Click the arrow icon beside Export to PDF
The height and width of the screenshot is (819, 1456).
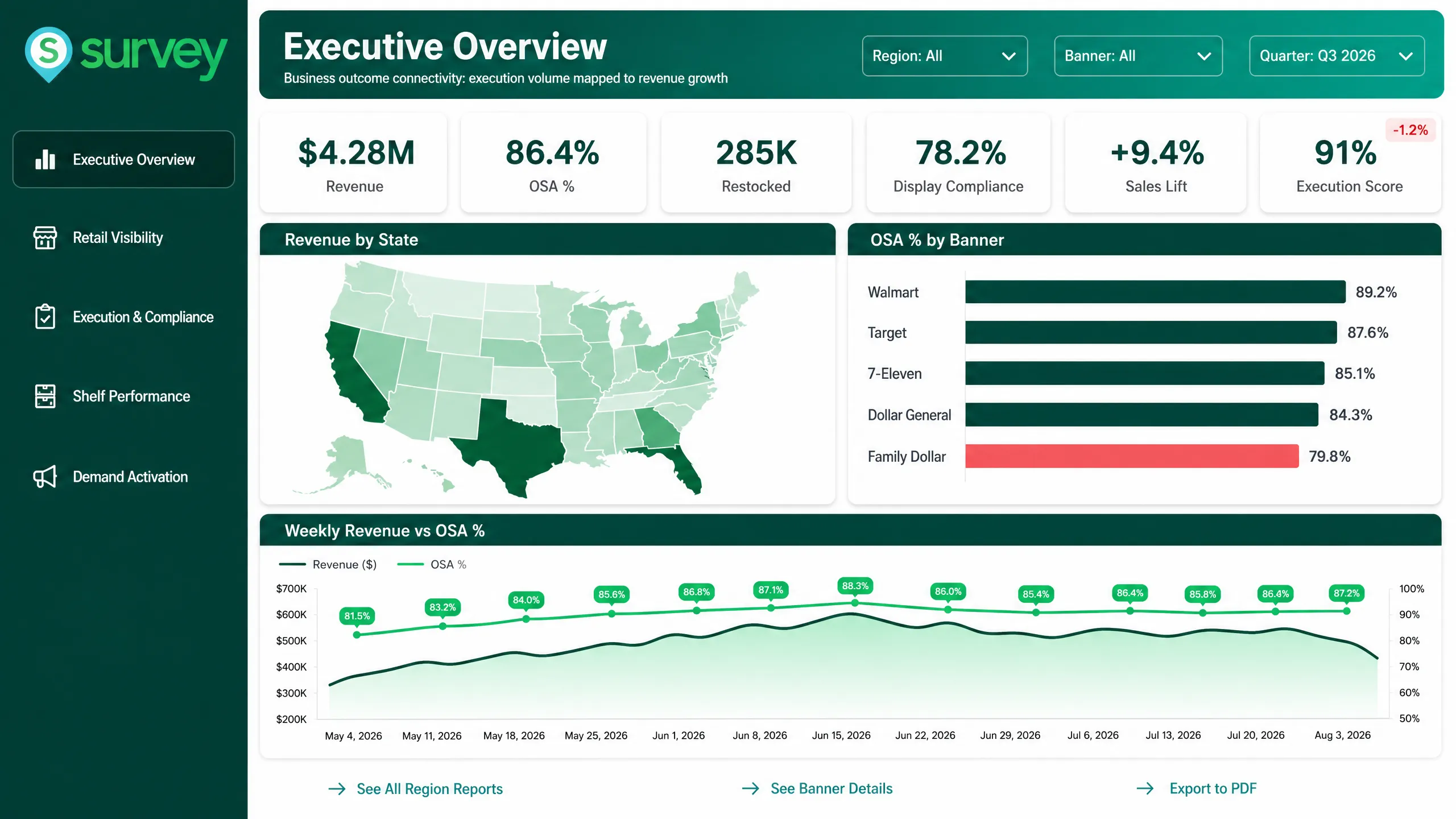tap(1145, 788)
